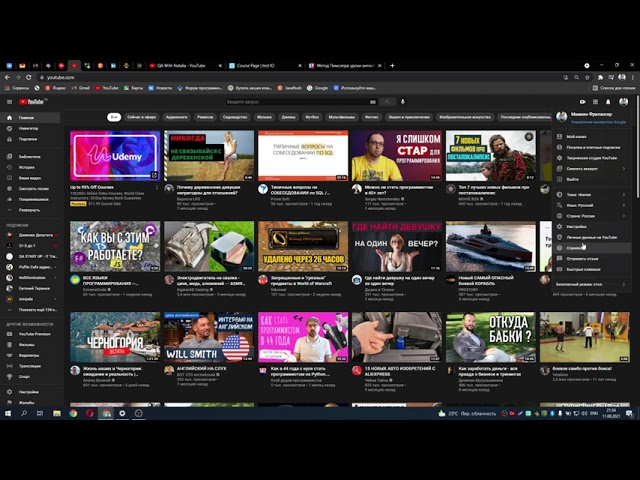Open the browser extensions puzzle icon
This screenshot has width=640, height=480.
point(600,77)
